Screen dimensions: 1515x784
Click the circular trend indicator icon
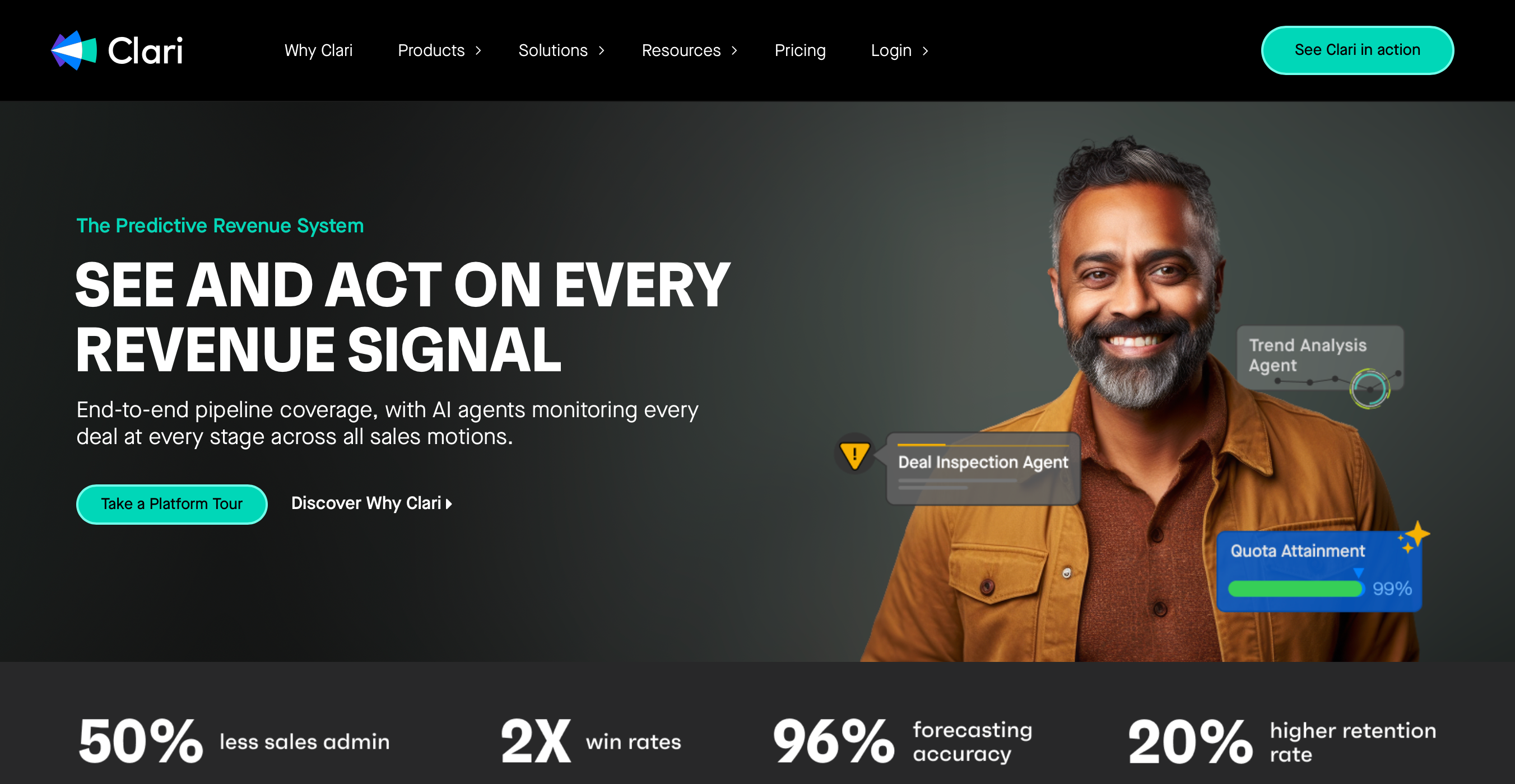tap(1370, 389)
